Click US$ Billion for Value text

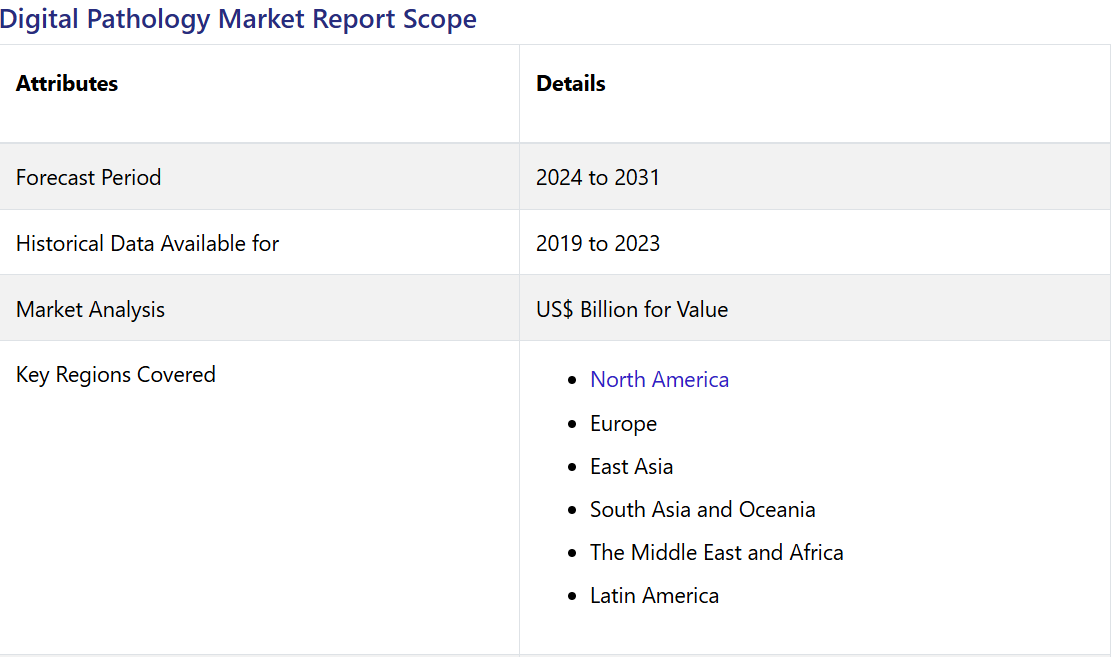(632, 310)
